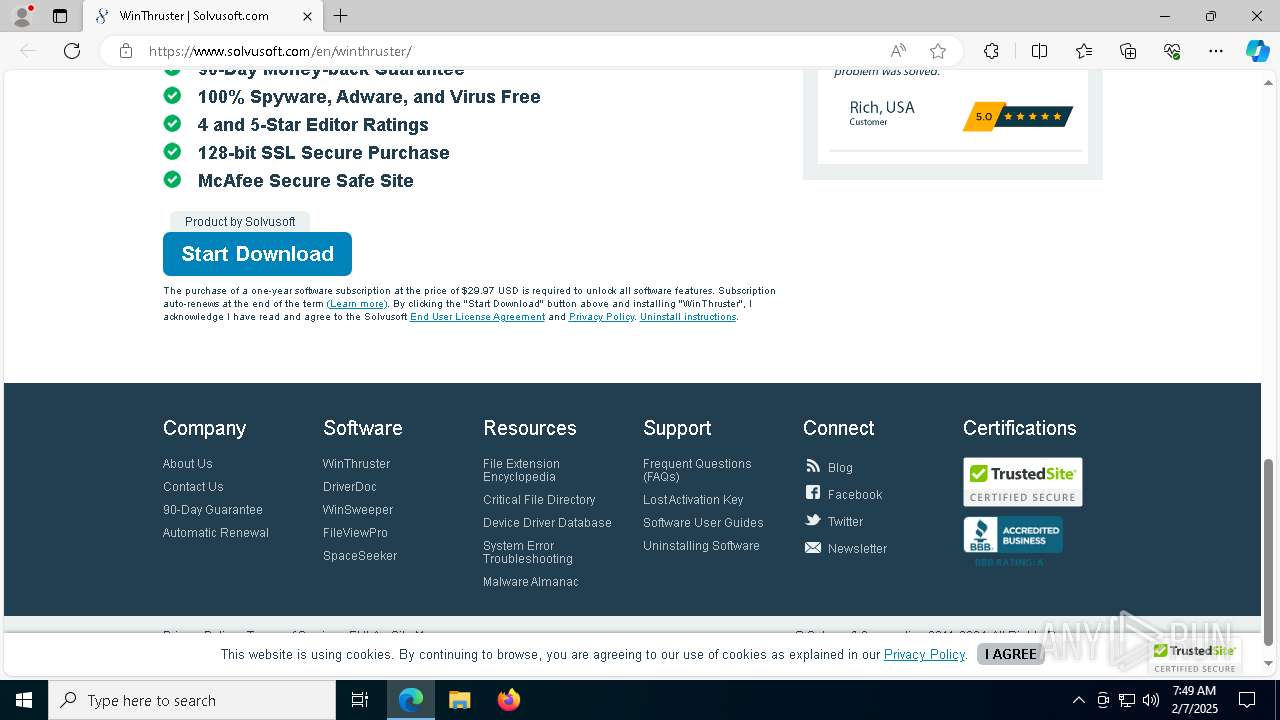Open Settings and more ellipsis menu
The width and height of the screenshot is (1280, 720).
1216,51
